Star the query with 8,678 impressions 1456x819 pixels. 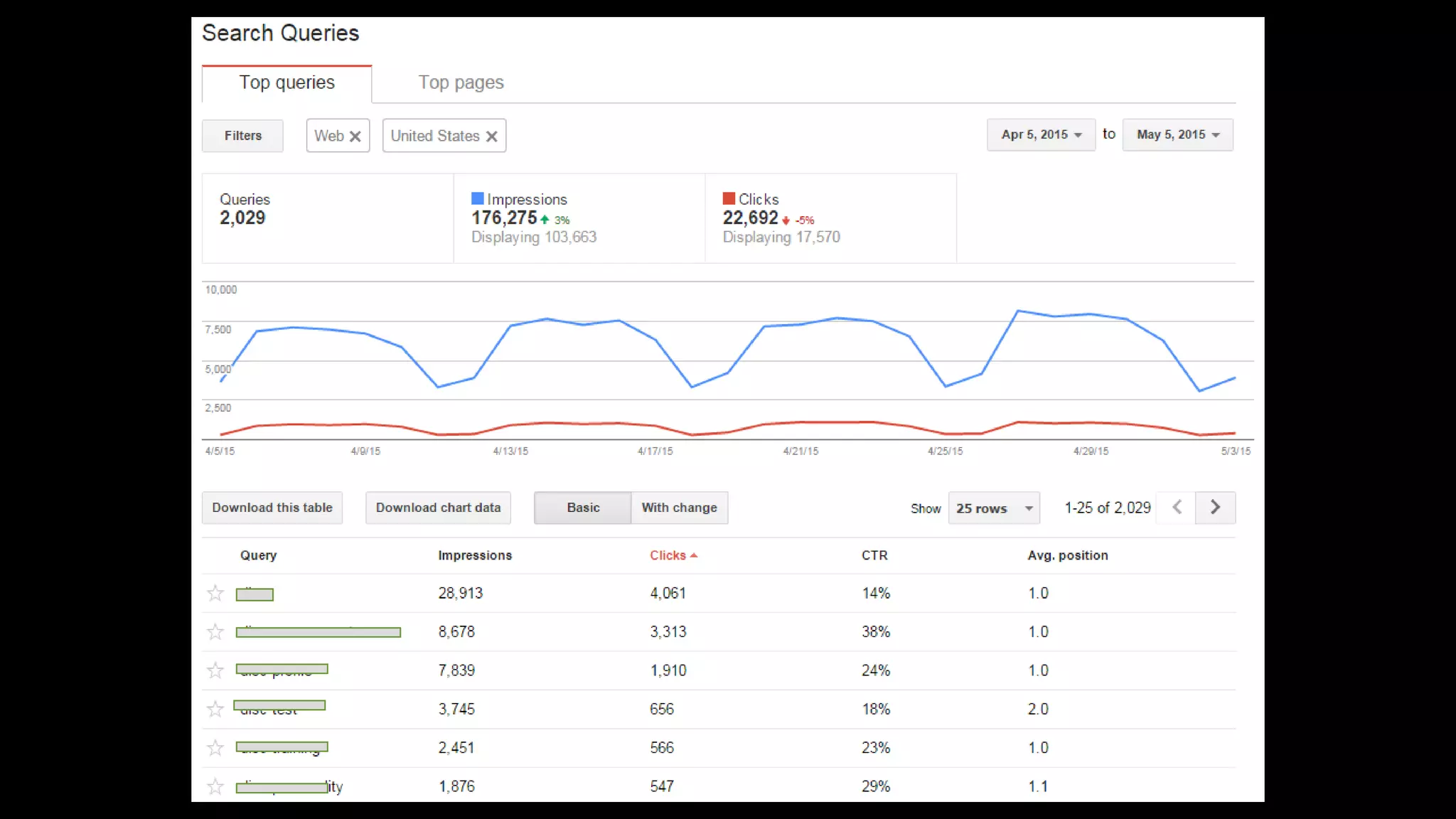(x=215, y=632)
